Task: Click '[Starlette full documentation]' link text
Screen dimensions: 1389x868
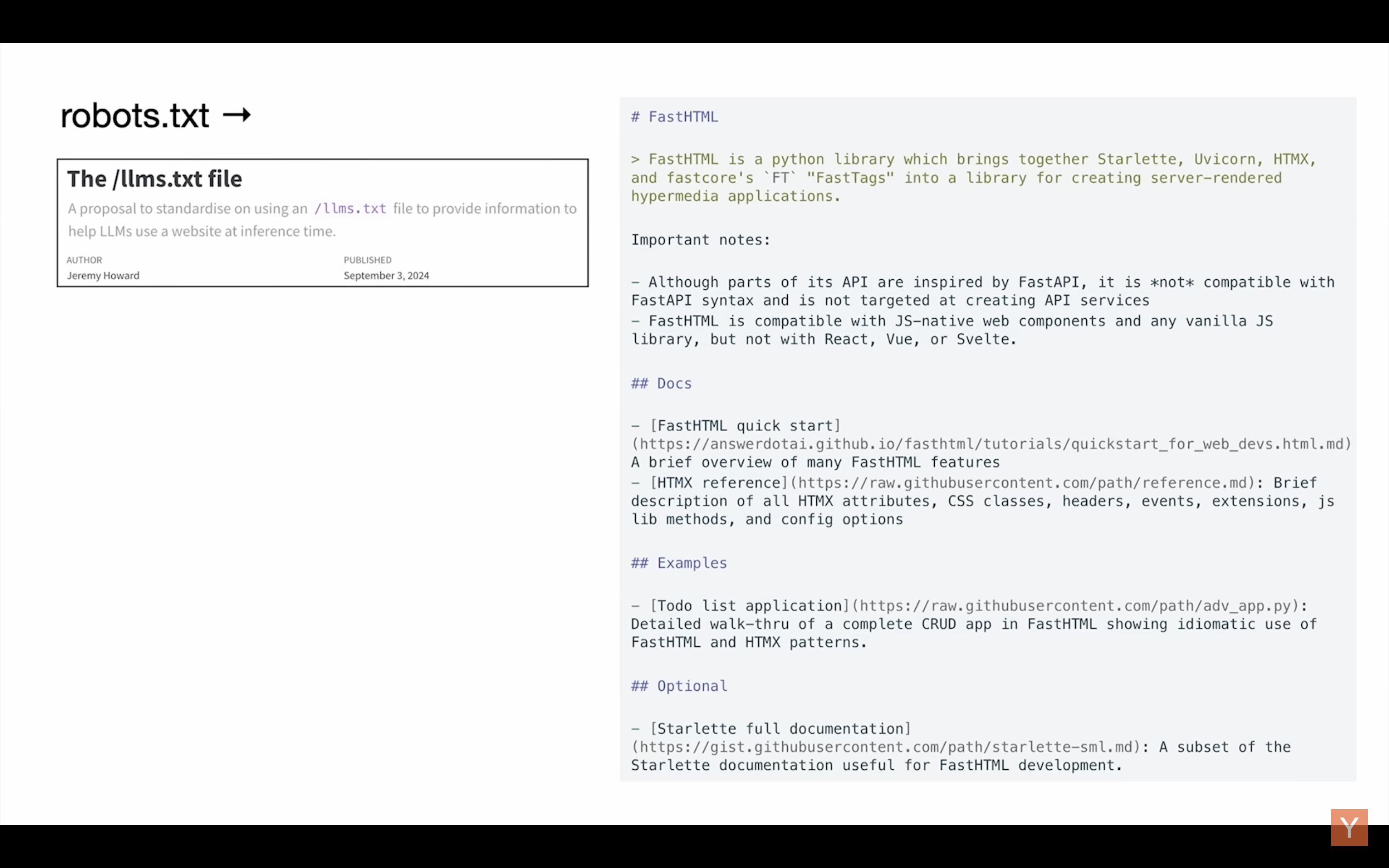Action: point(780,728)
